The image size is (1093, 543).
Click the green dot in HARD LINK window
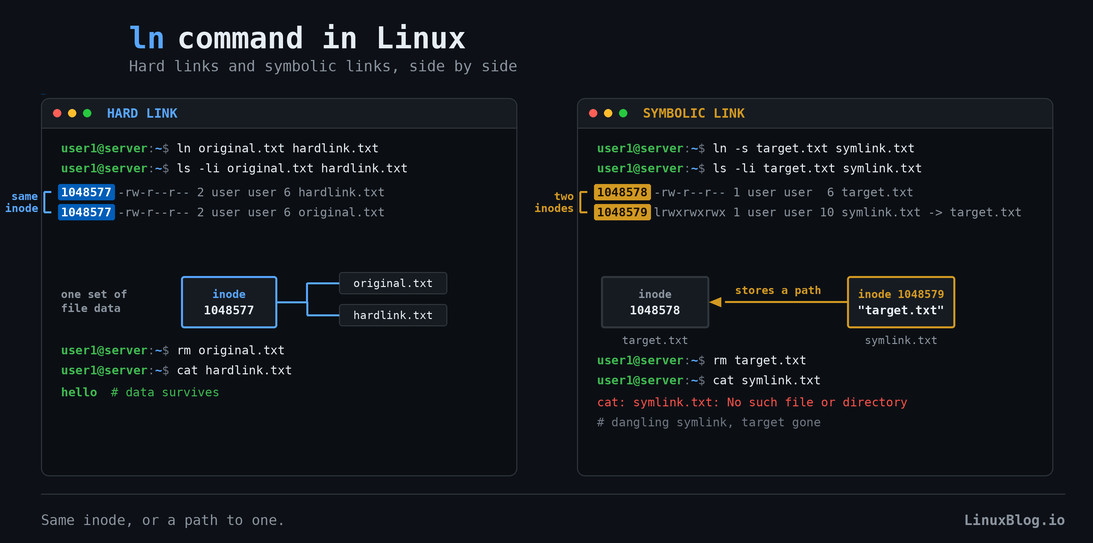coord(87,114)
